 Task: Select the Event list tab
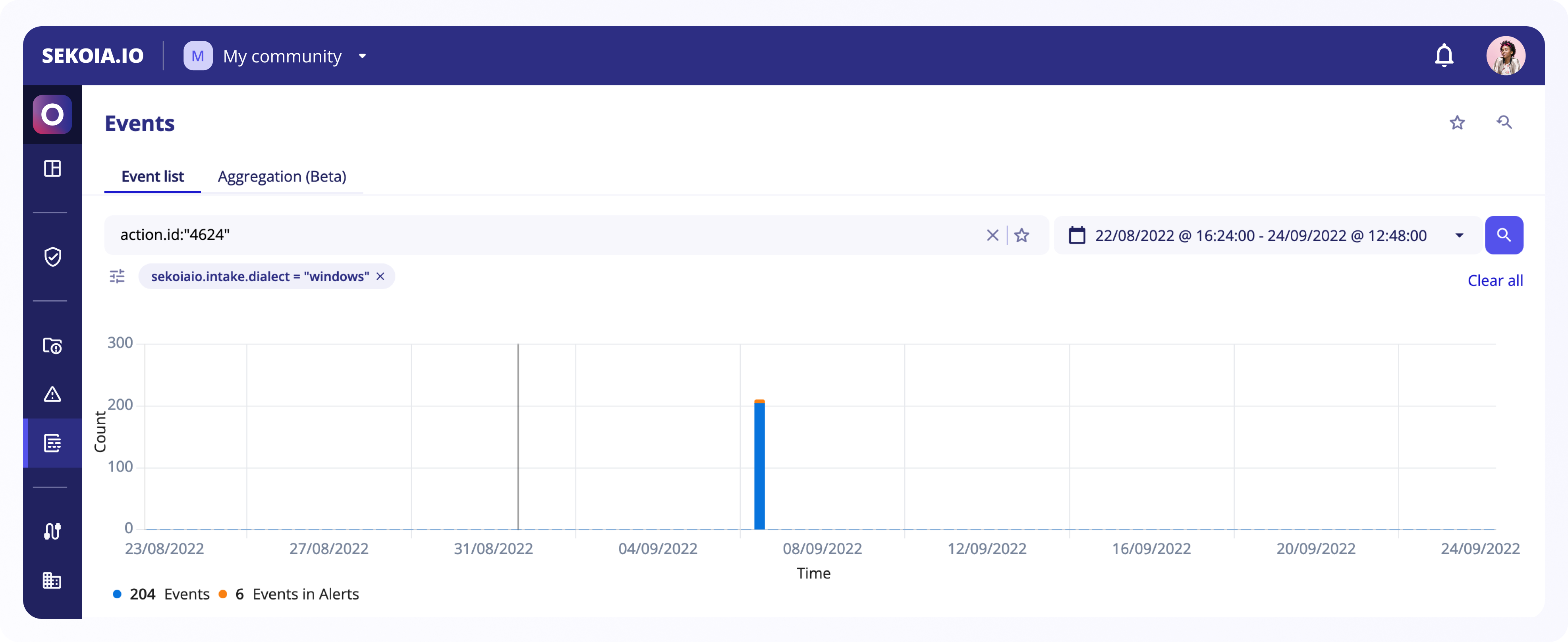click(x=152, y=176)
